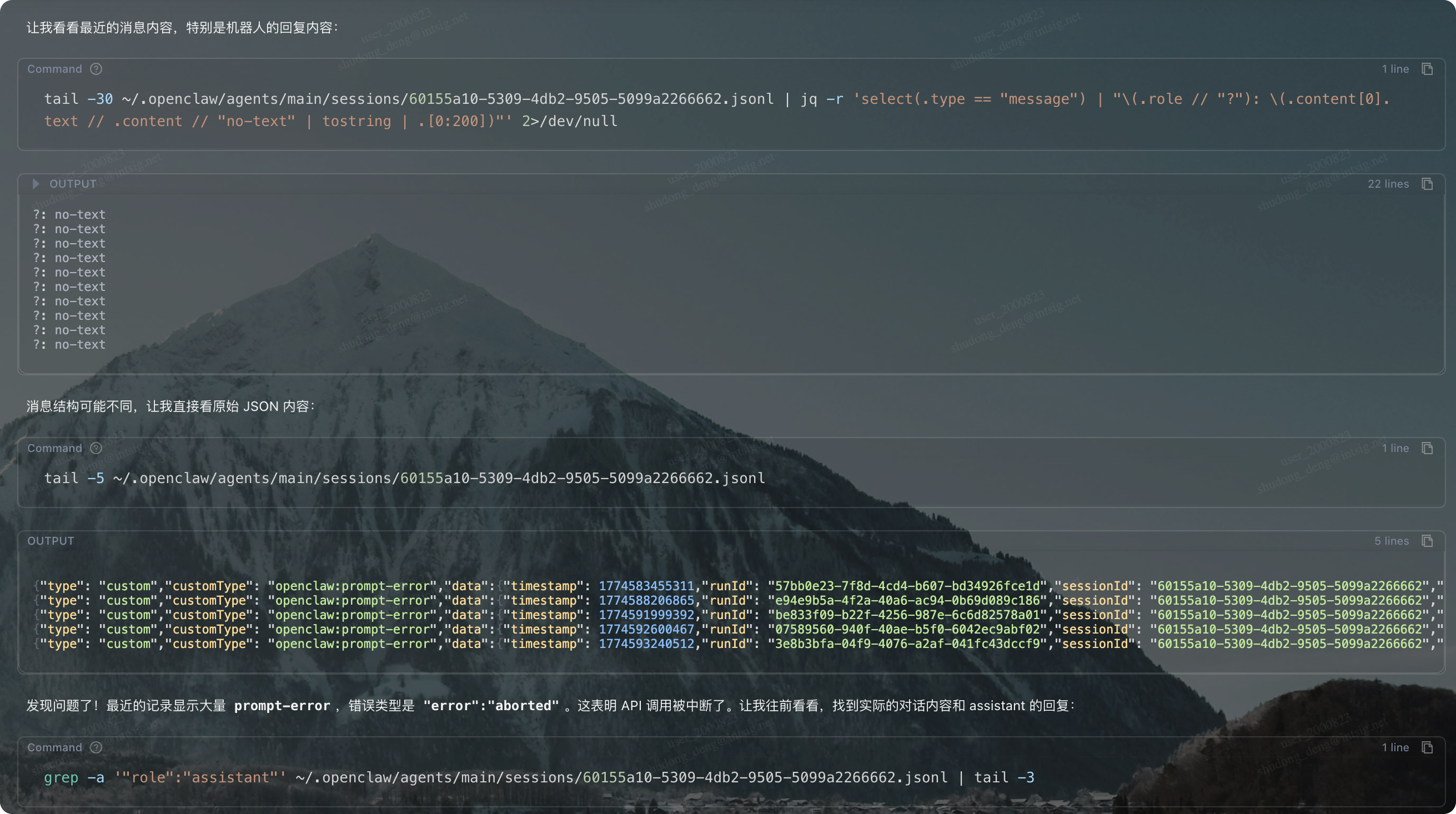Click the '1 line' label of grep command

point(1395,747)
